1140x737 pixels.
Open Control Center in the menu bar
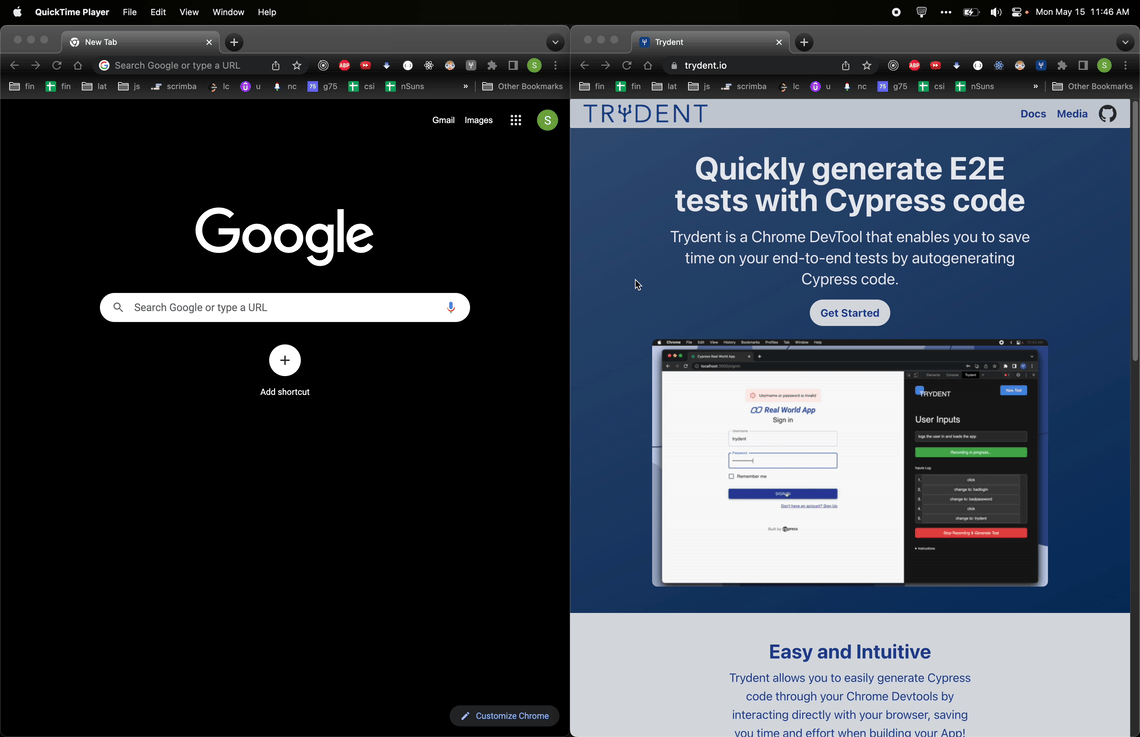click(x=1017, y=12)
